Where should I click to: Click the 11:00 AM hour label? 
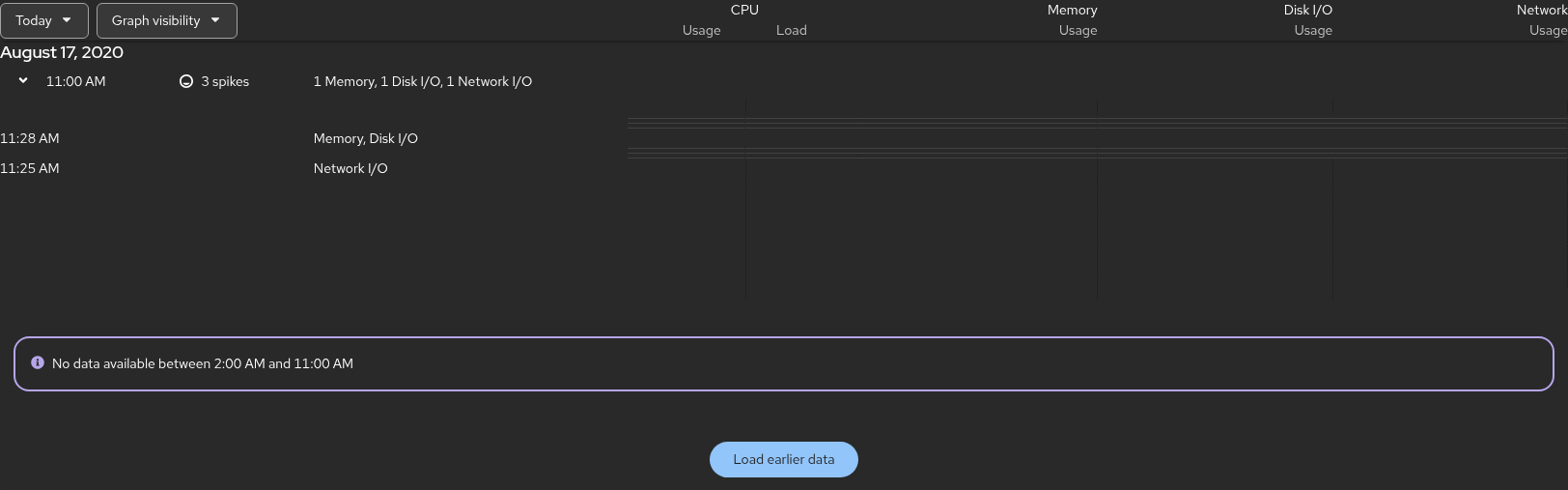click(x=76, y=81)
